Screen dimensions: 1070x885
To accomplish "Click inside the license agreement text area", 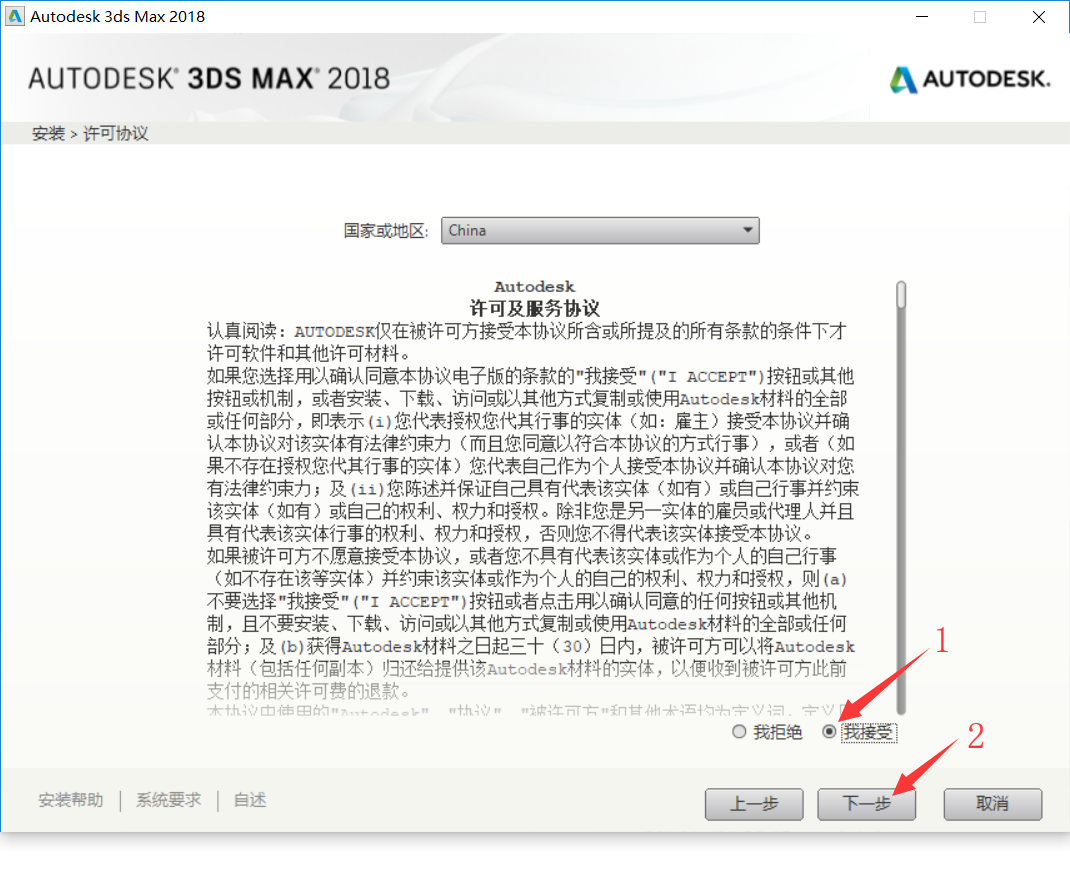I will click(x=532, y=498).
